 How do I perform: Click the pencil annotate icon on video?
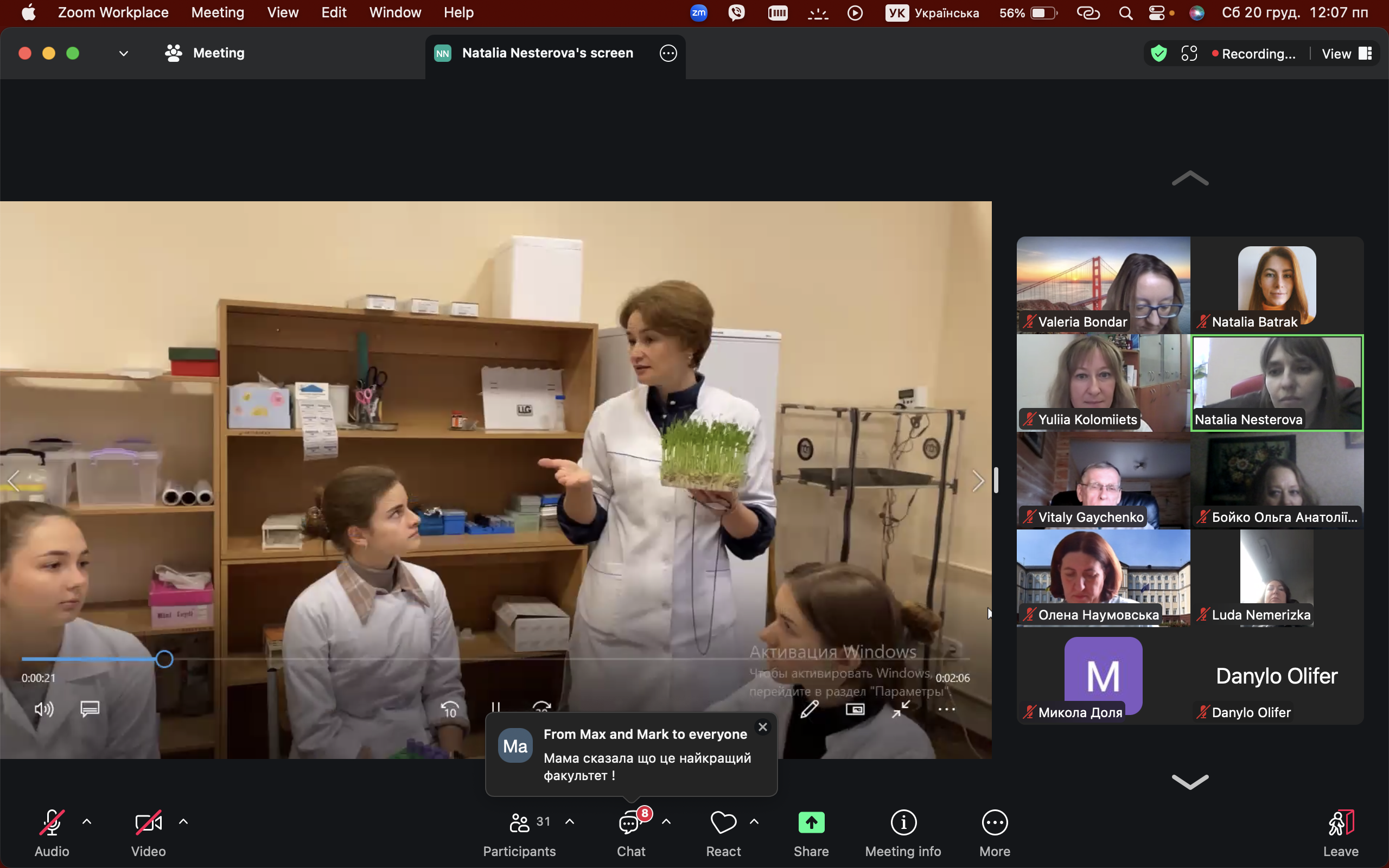tap(810, 710)
